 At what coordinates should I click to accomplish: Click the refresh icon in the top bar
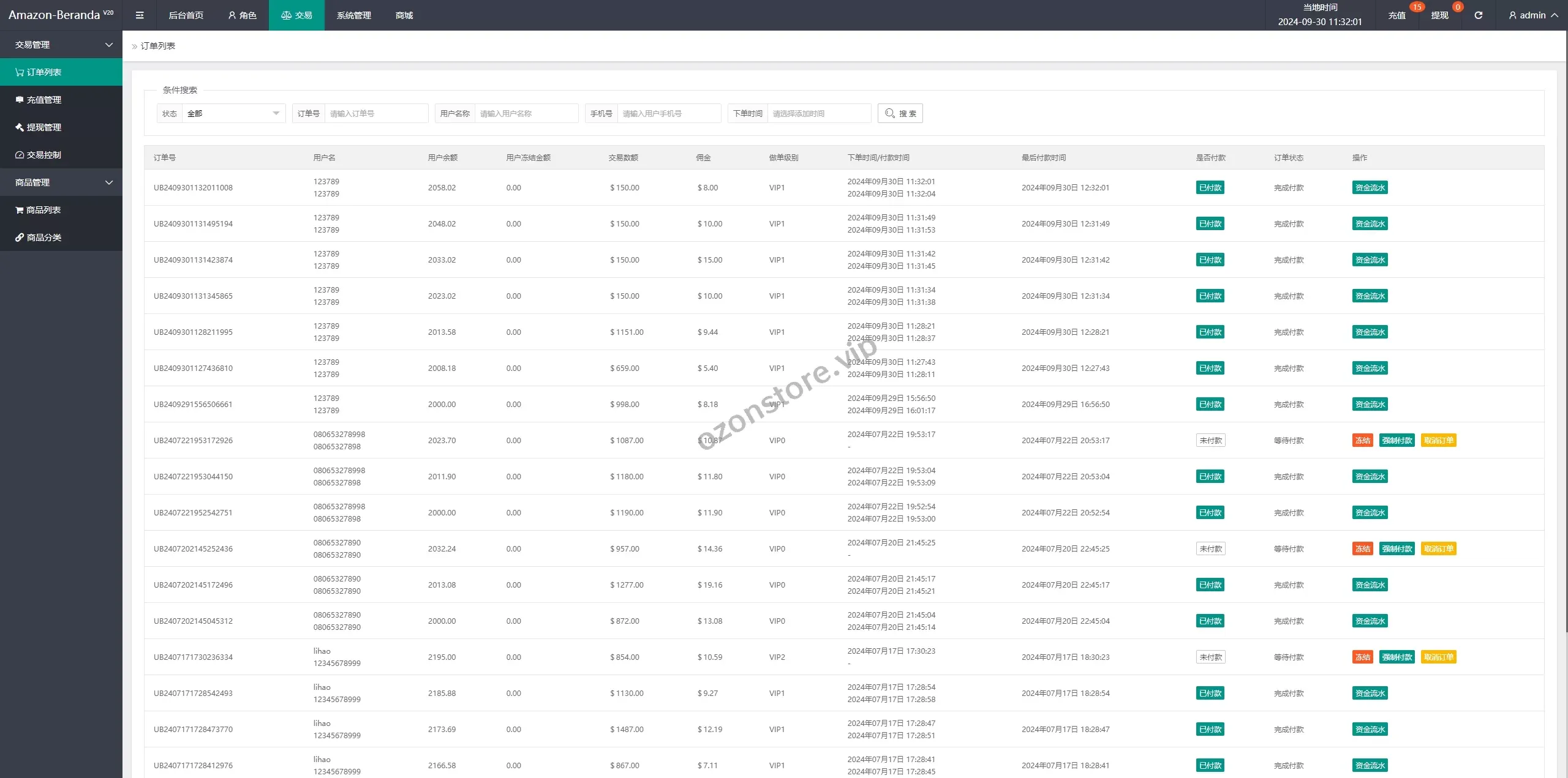coord(1478,15)
